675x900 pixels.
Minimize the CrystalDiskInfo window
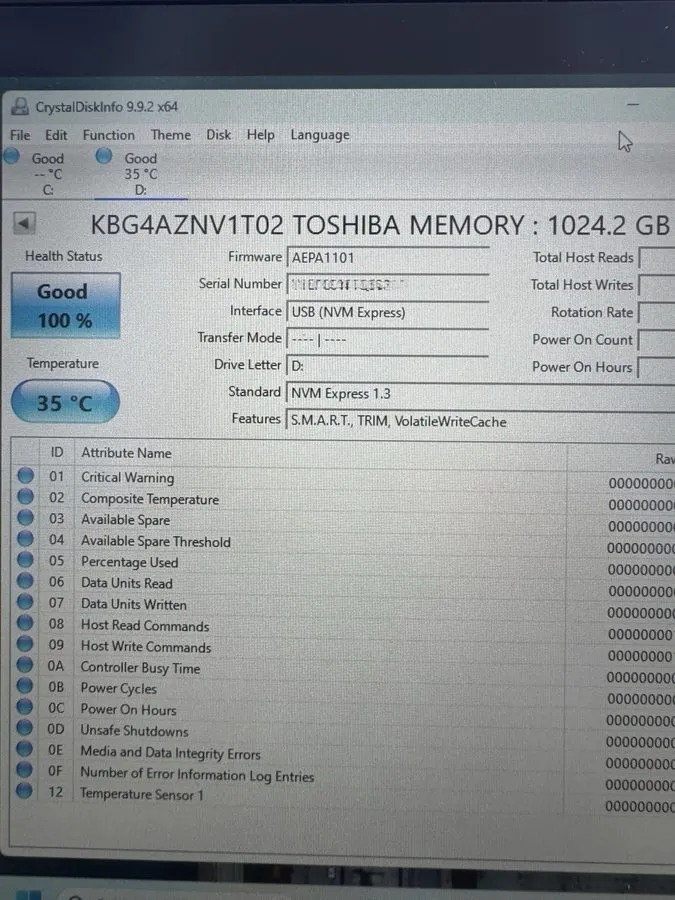point(633,104)
